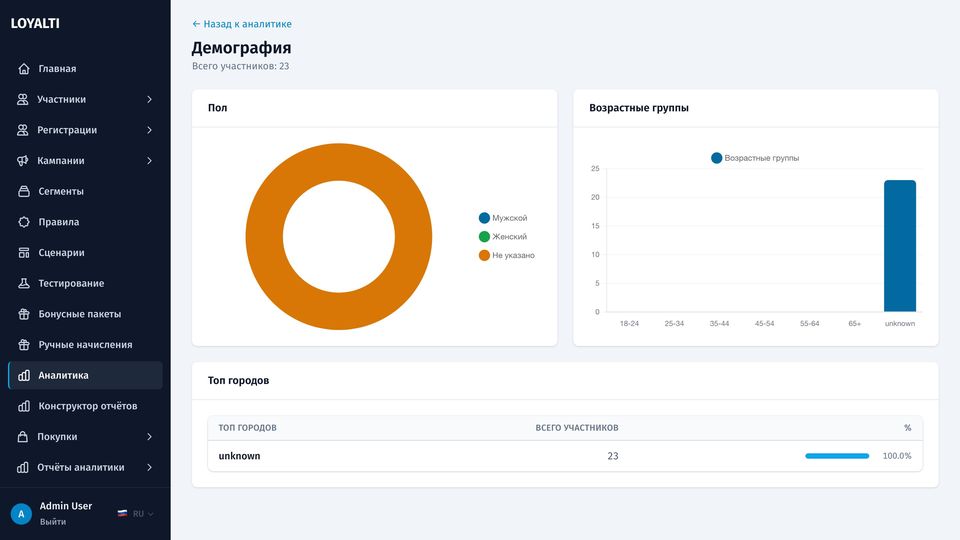Click the unknown city cell
The height and width of the screenshot is (540, 960).
(239, 456)
